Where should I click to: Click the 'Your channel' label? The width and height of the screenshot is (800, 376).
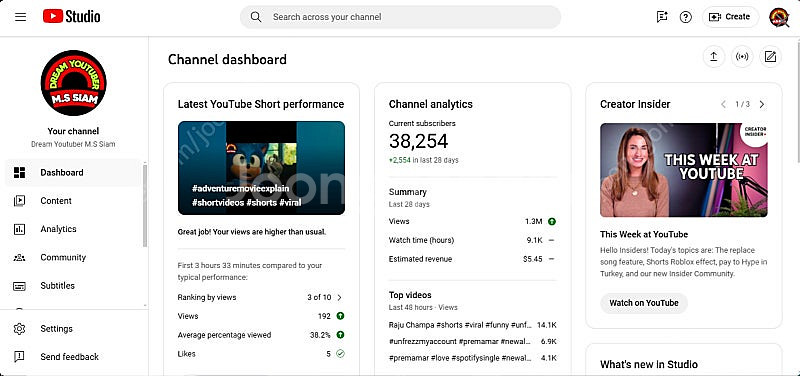(x=73, y=131)
